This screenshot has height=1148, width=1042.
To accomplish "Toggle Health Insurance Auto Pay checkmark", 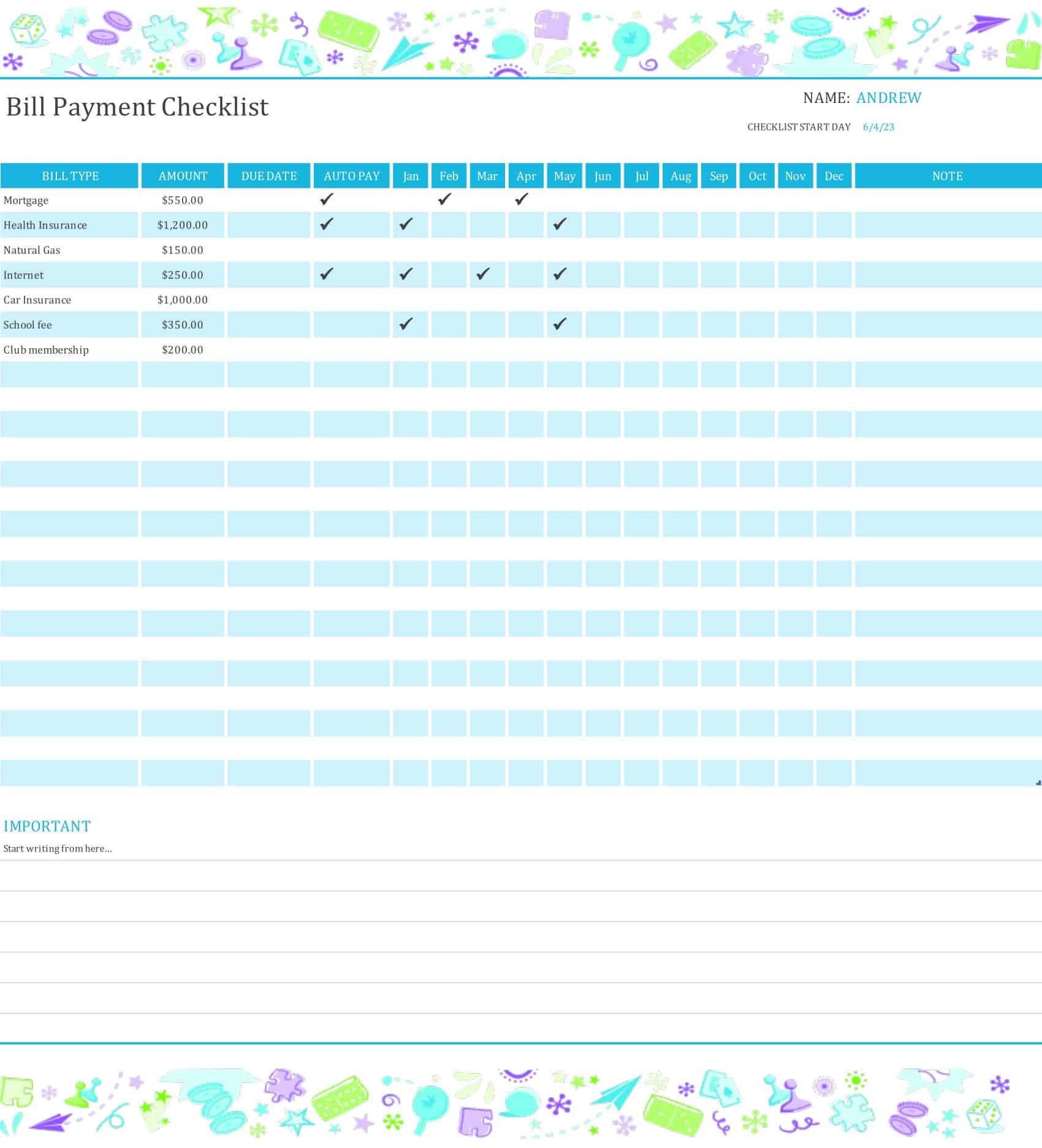I will (x=327, y=224).
